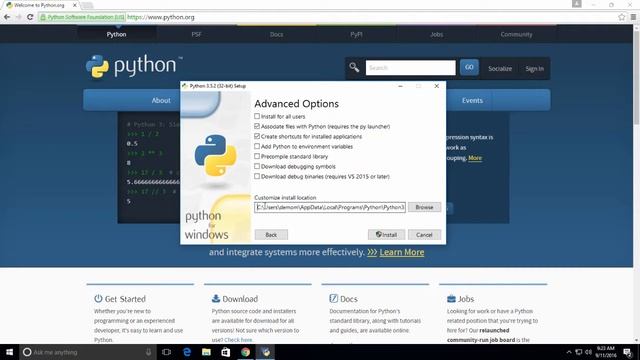640x360 pixels.
Task: Select Python installer taskbar icon
Action: point(265,352)
